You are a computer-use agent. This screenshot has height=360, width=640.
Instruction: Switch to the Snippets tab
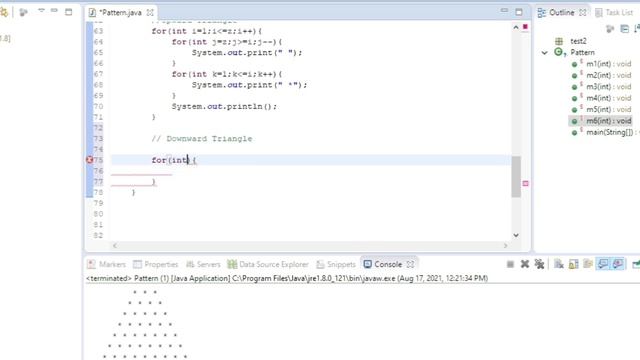click(x=336, y=264)
